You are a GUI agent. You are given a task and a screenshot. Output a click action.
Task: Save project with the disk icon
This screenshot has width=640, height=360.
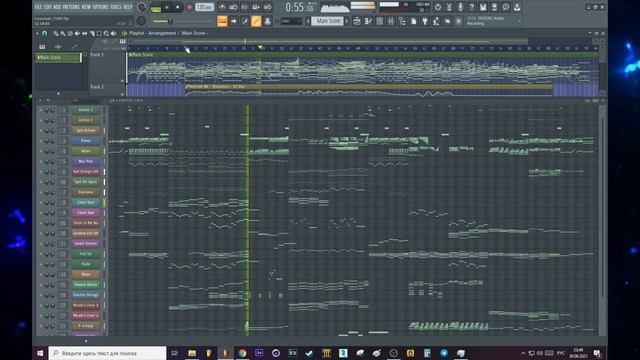click(x=482, y=7)
